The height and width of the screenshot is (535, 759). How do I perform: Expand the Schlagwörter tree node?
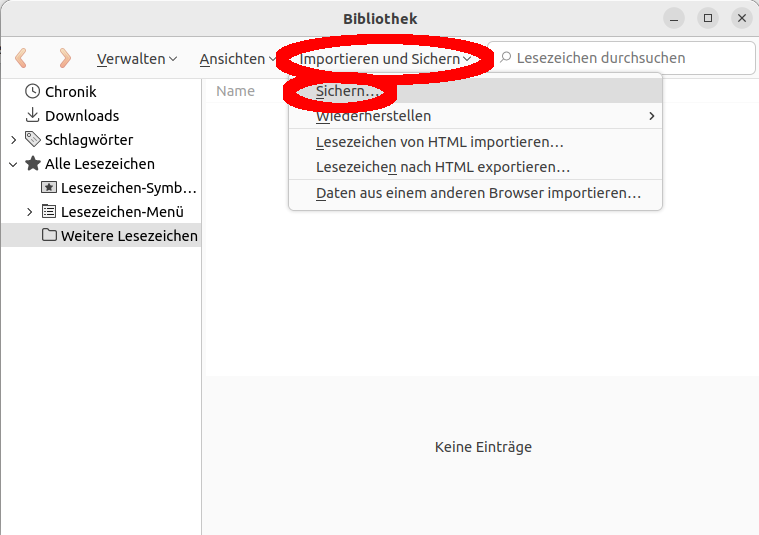tap(13, 140)
